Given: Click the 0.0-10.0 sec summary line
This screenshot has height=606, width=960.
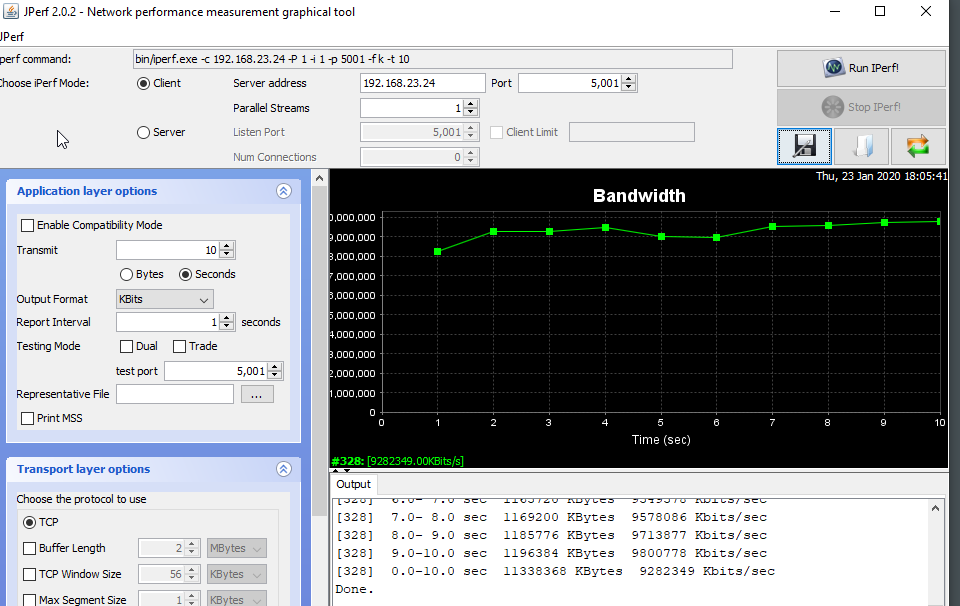Looking at the screenshot, I should coord(555,571).
